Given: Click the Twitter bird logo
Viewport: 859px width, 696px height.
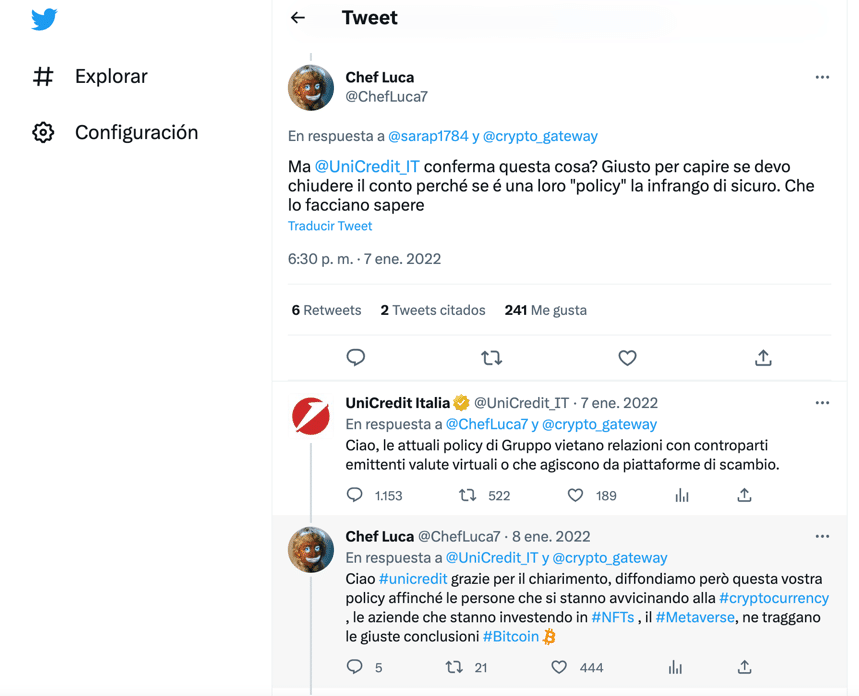Looking at the screenshot, I should (44, 19).
